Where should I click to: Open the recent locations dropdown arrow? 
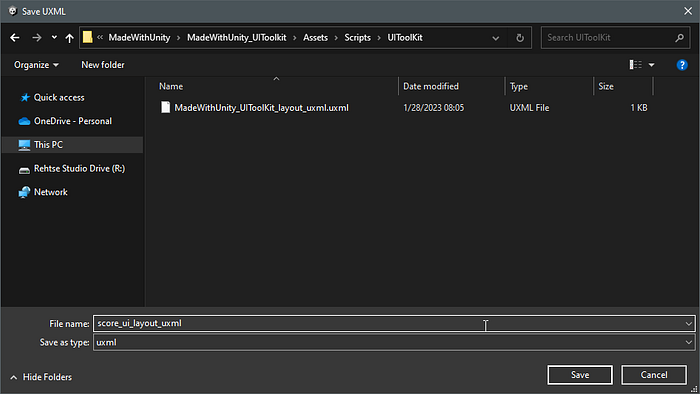[x=54, y=37]
